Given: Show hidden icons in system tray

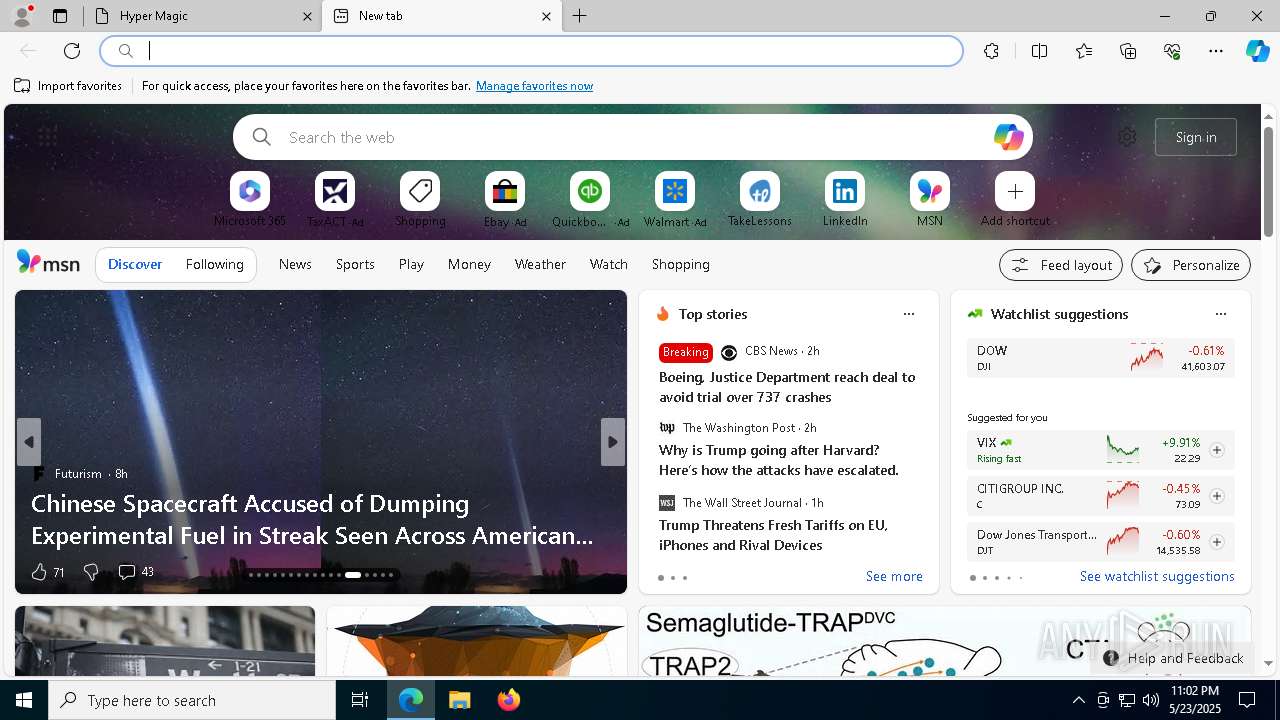Looking at the screenshot, I should pos(1078,700).
